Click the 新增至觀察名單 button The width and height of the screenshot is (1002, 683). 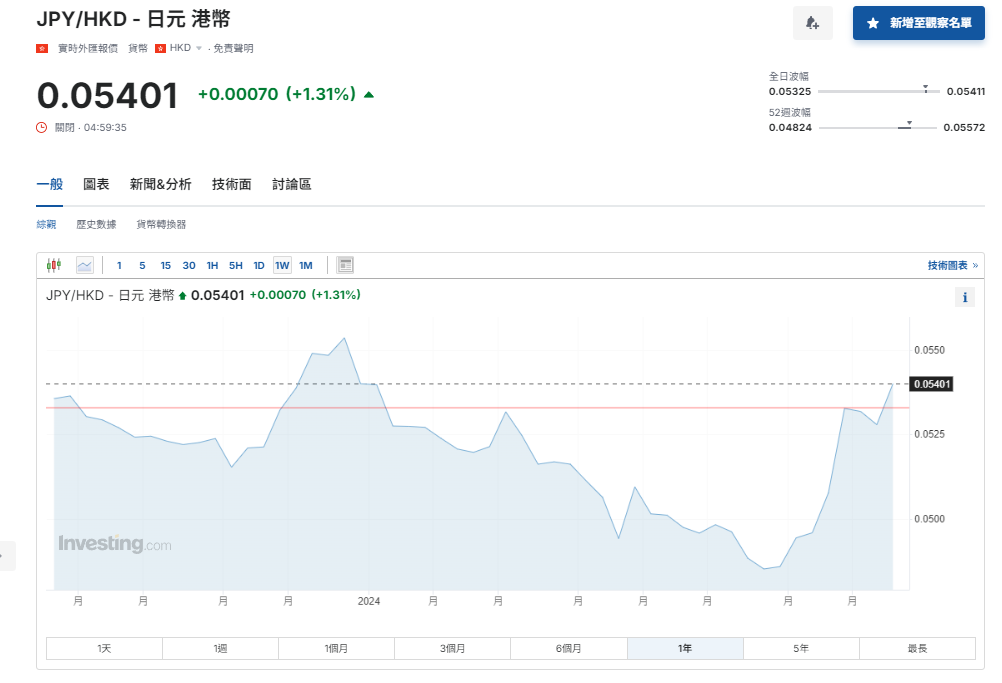[x=918, y=22]
